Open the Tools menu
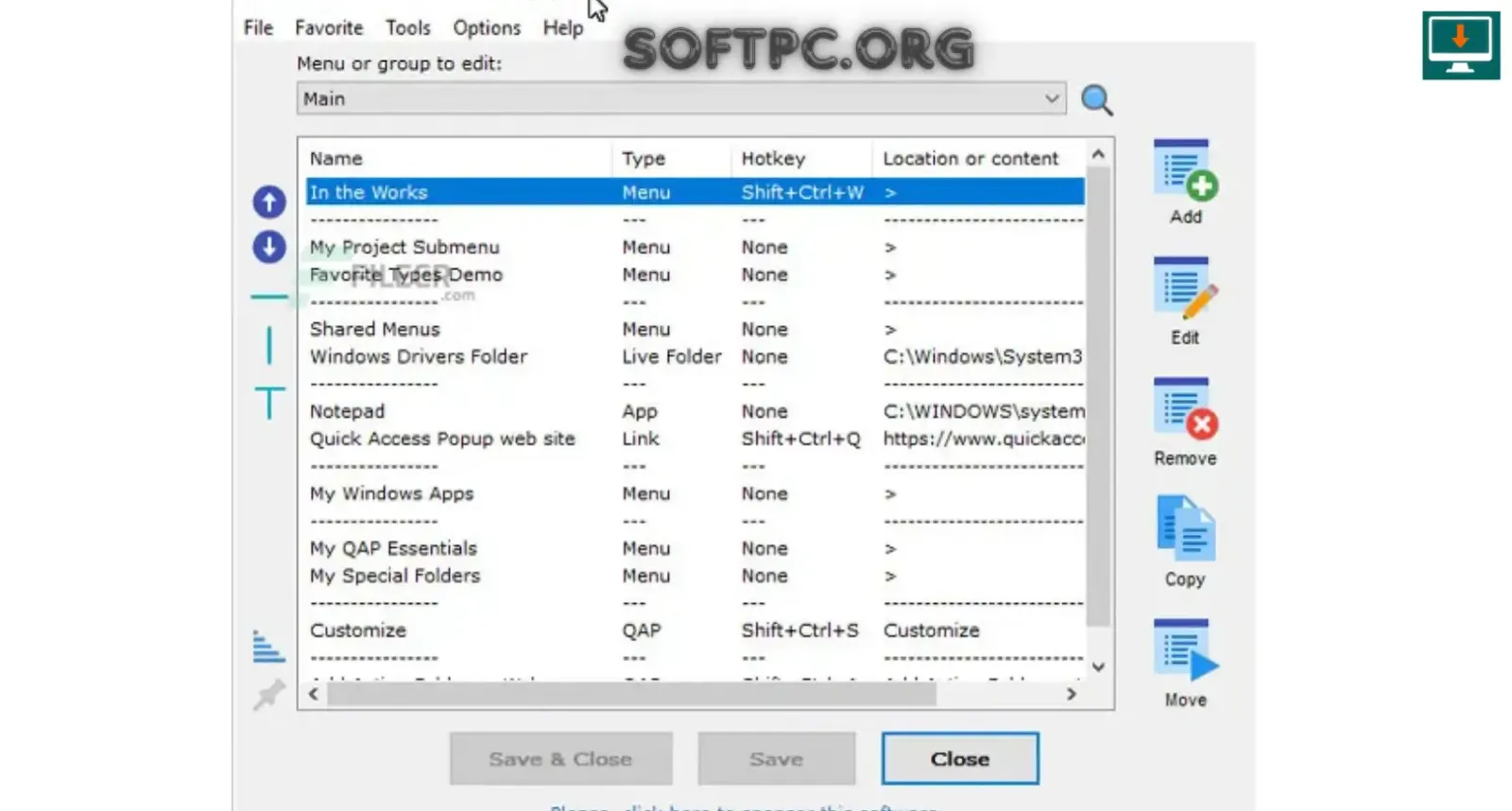The image size is (1512, 811). point(407,27)
